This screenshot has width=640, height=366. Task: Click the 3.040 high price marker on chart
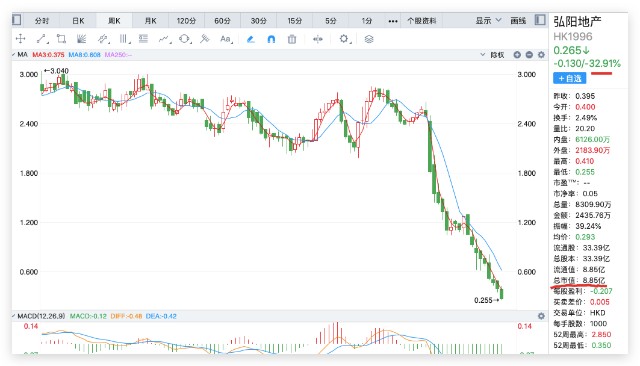[56, 71]
